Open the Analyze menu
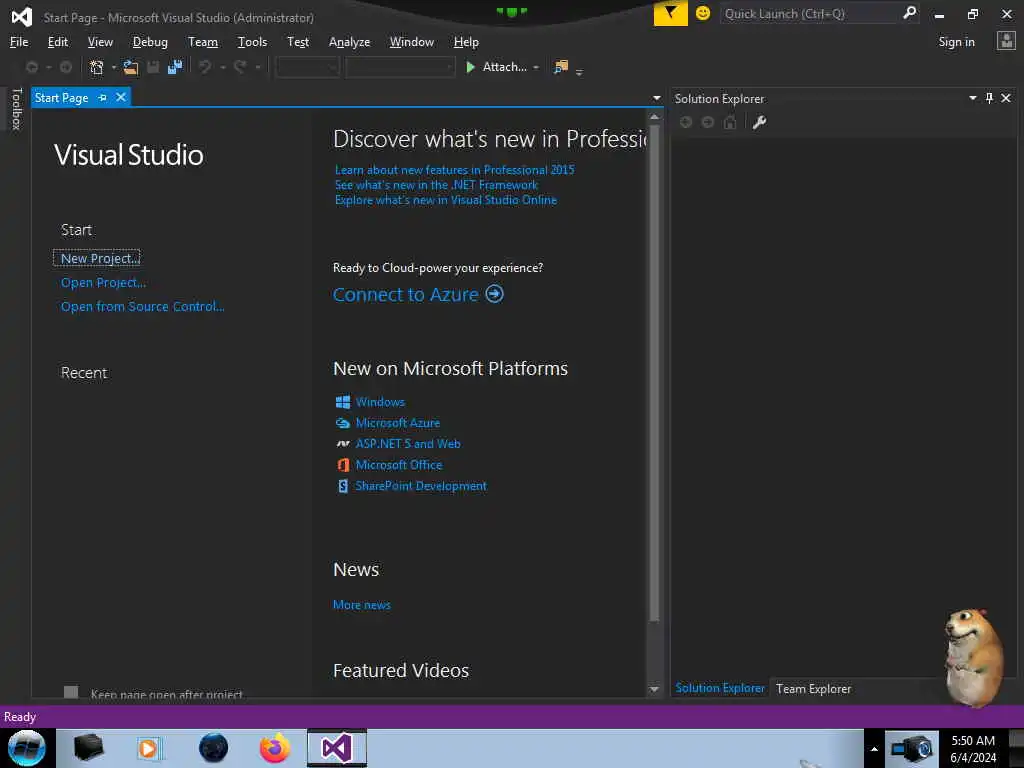The image size is (1024, 768). pyautogui.click(x=349, y=42)
